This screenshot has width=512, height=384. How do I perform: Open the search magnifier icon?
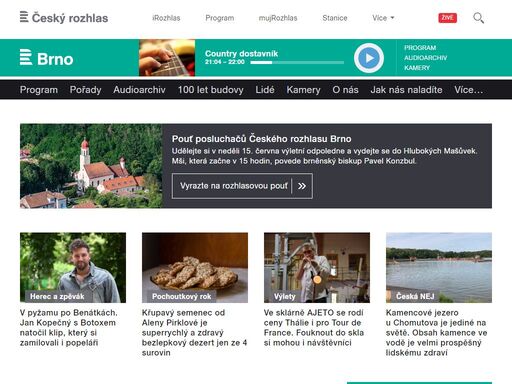pyautogui.click(x=478, y=18)
